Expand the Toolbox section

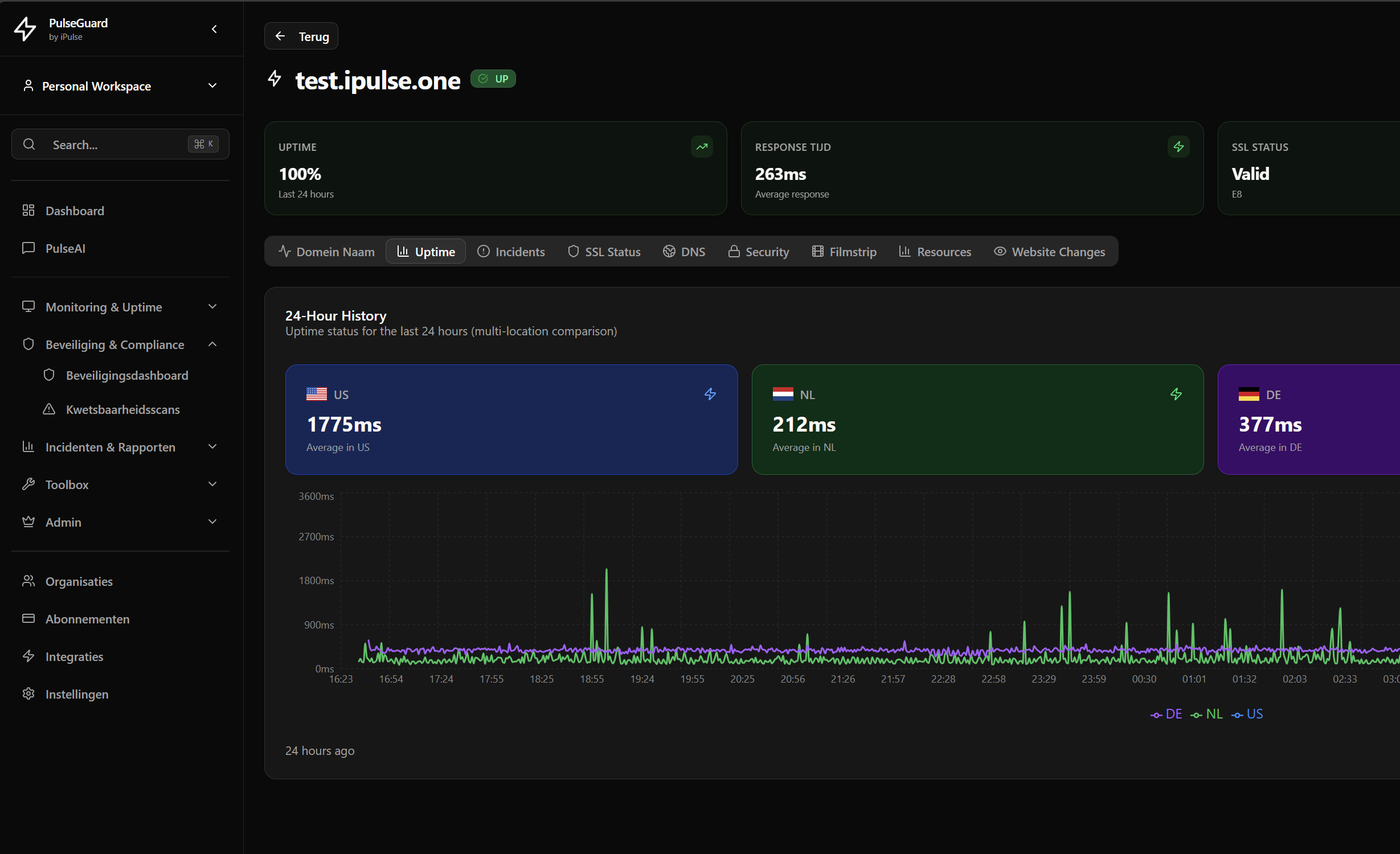point(121,485)
